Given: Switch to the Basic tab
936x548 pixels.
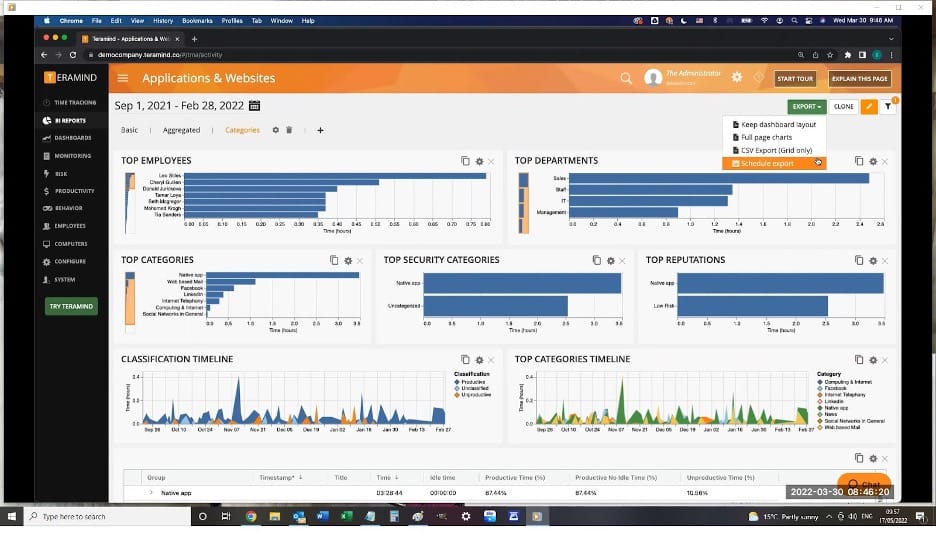Looking at the screenshot, I should point(129,130).
